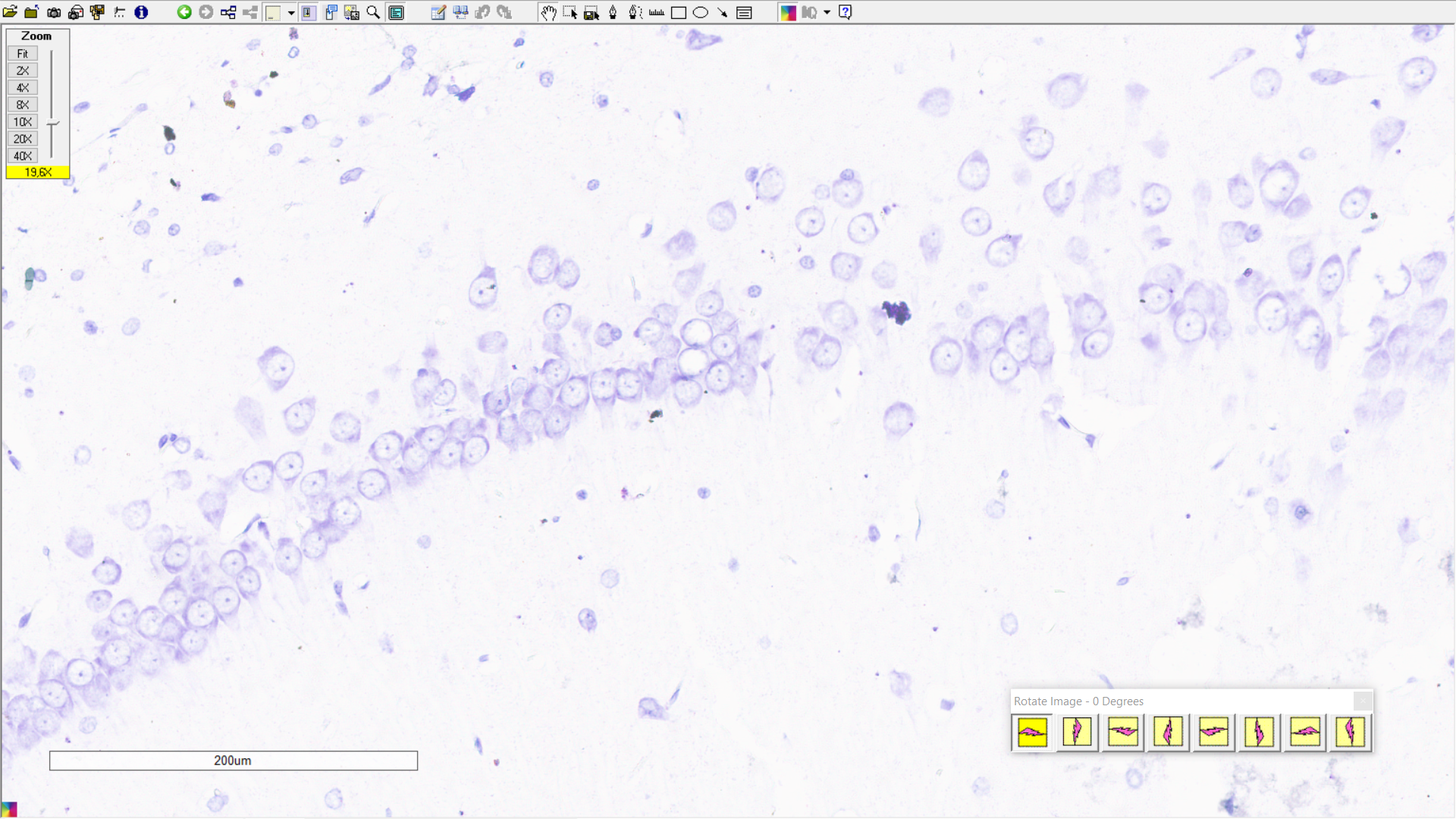1456x819 pixels.
Task: Select the hand pan tool
Action: point(548,12)
